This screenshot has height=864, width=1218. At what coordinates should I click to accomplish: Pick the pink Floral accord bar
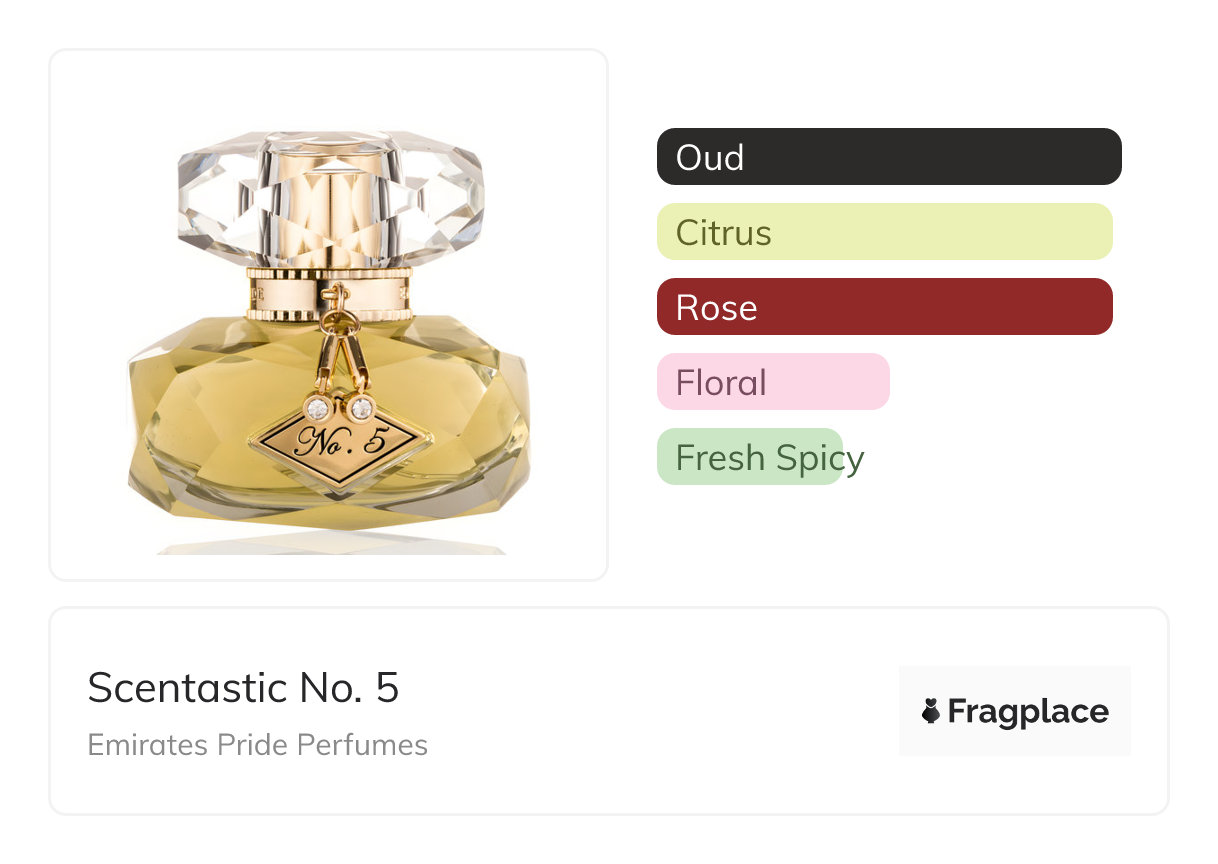773,382
